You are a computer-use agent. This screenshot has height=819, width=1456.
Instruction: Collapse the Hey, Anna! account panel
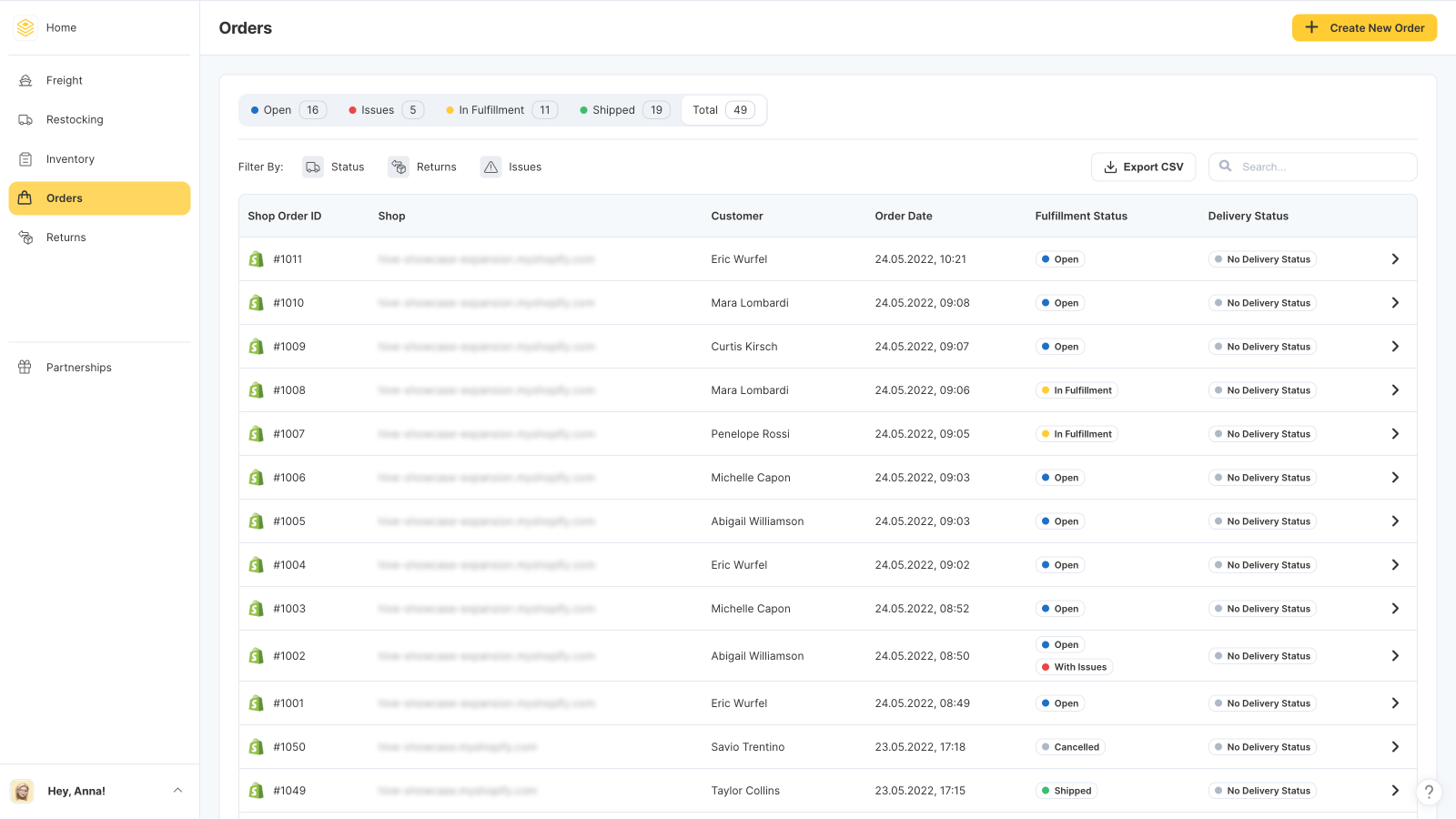(178, 790)
